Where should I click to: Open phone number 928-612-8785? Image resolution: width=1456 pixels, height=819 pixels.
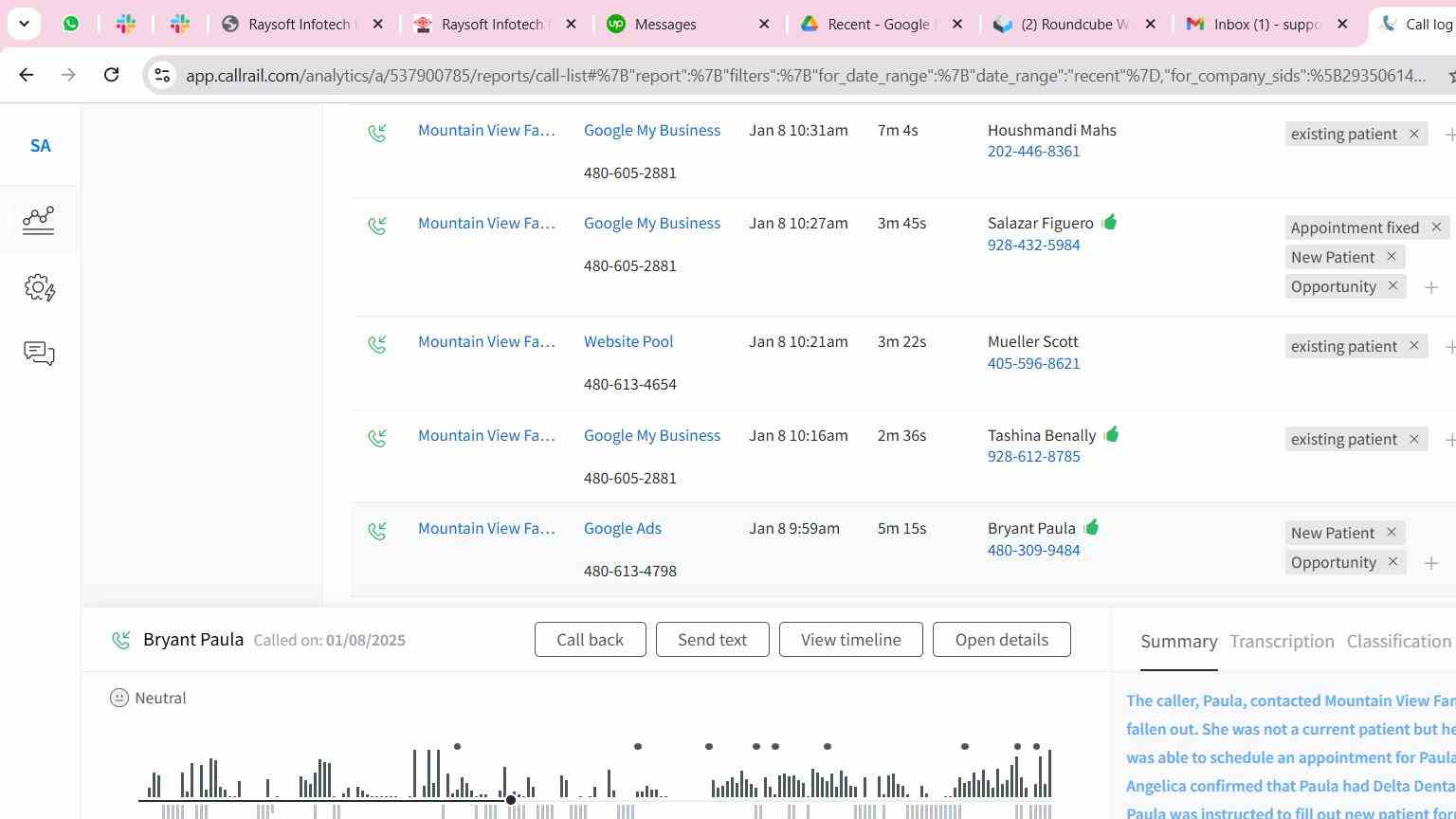tap(1033, 457)
